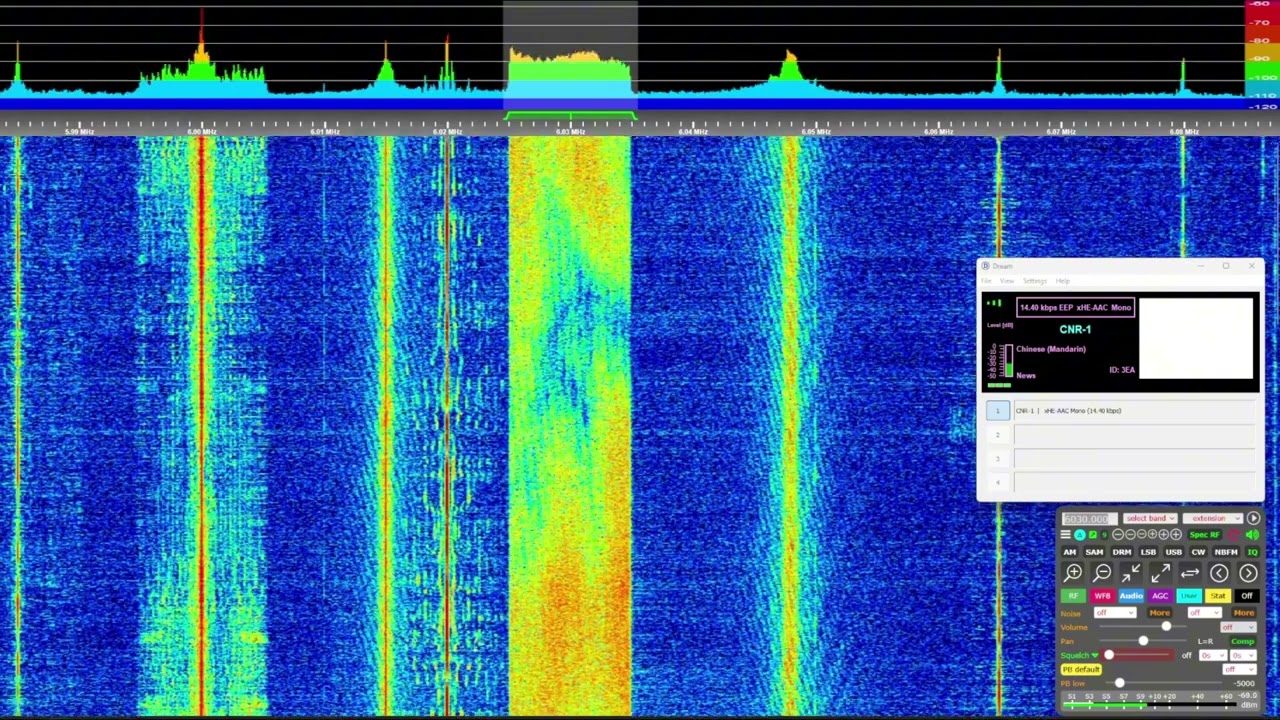Click the green number 9 indicator icon
Image resolution: width=1280 pixels, height=720 pixels.
1104,535
